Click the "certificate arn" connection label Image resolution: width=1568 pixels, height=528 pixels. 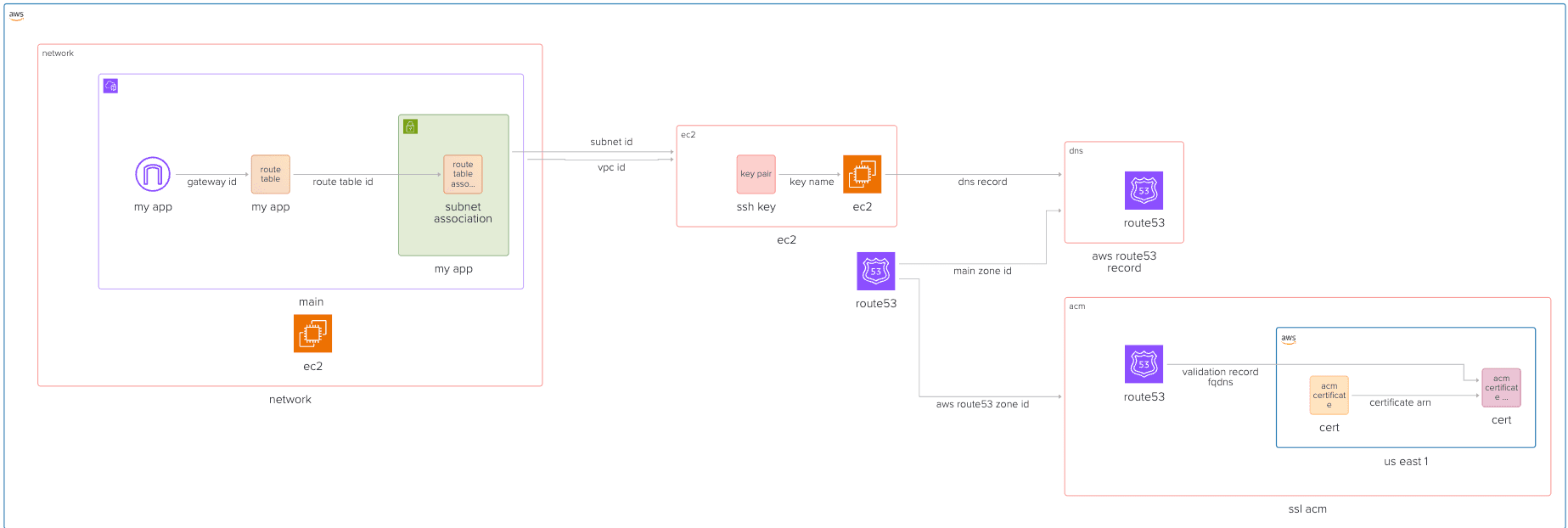click(x=1400, y=402)
